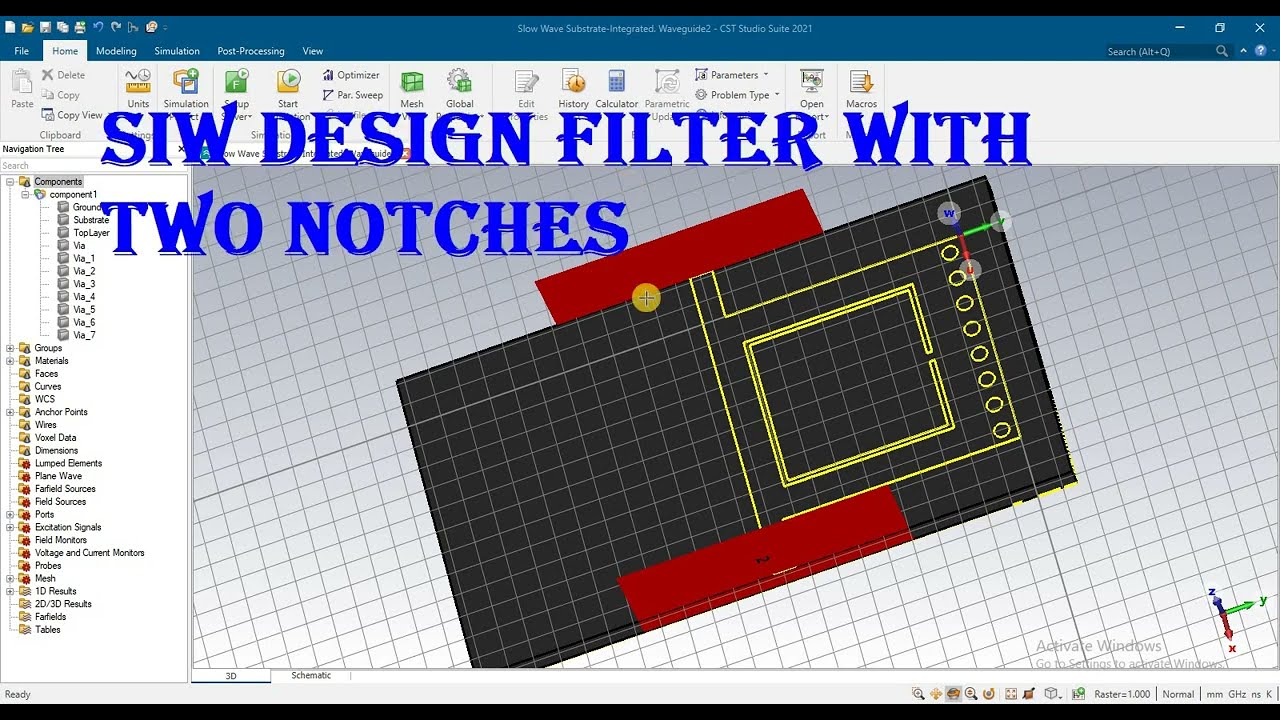
Task: Click the Parametric Update icon
Action: pyautogui.click(x=667, y=82)
